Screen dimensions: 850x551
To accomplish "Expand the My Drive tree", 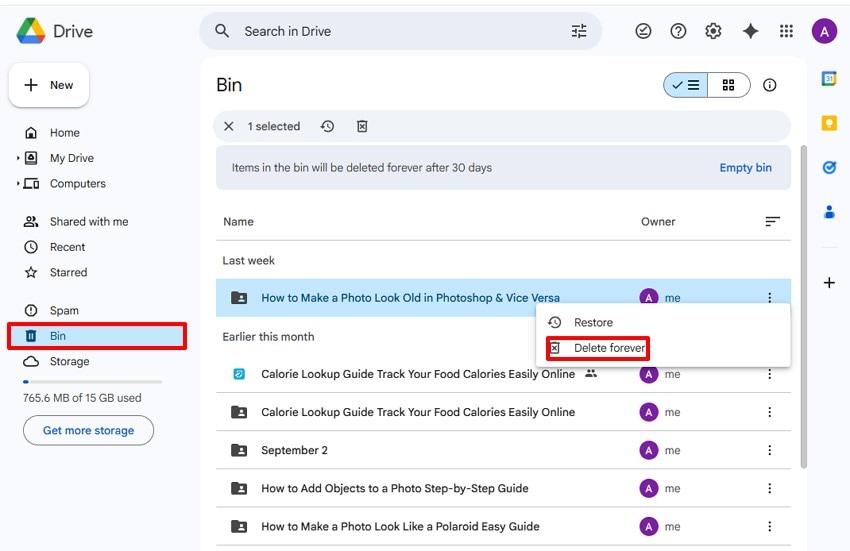I will point(18,158).
